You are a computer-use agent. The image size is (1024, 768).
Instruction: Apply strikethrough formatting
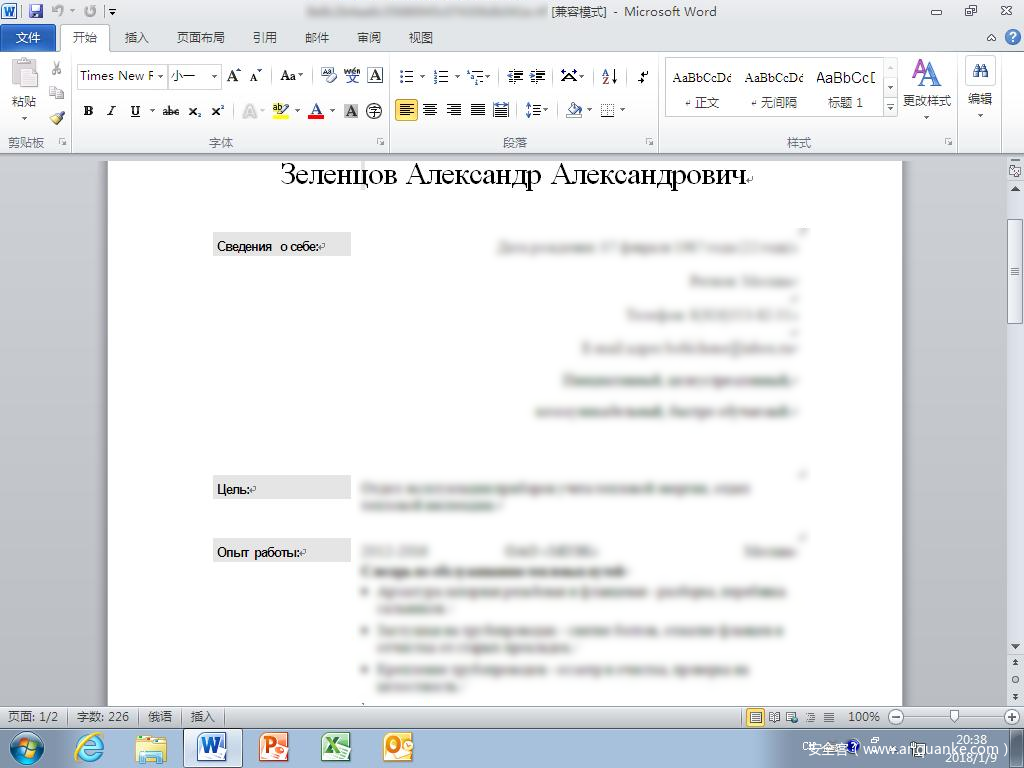point(171,111)
